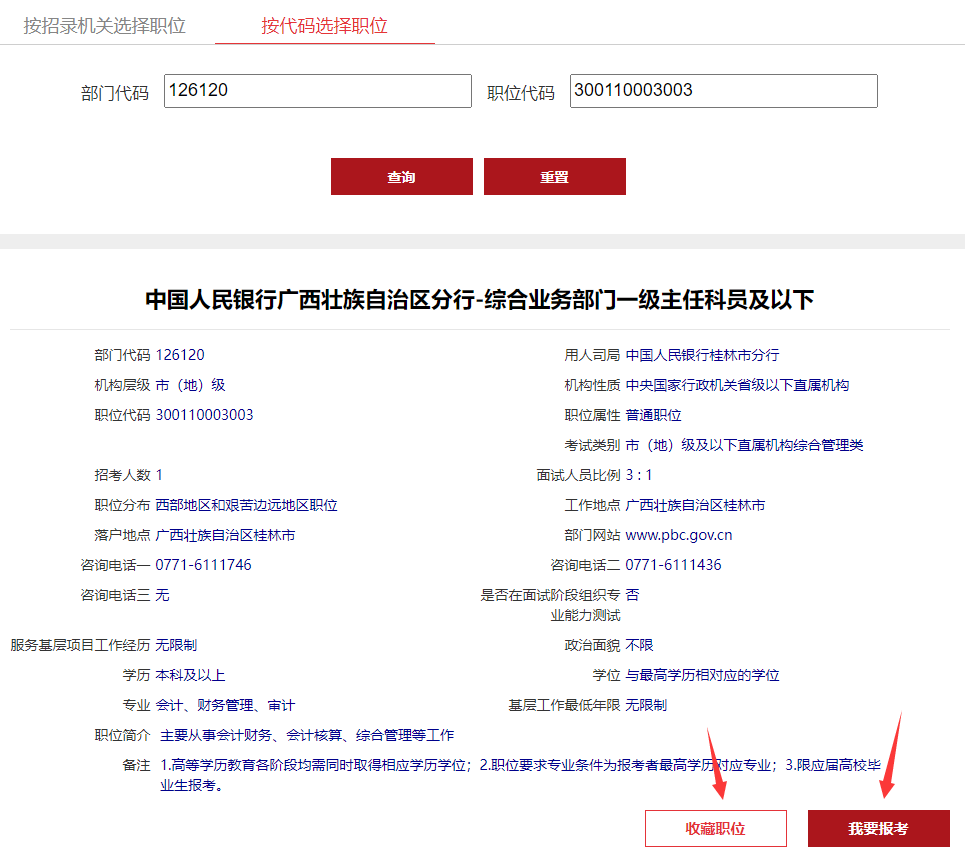Click 学位 value 与最高学历相对应的学位
This screenshot has height=857, width=965.
click(702, 675)
